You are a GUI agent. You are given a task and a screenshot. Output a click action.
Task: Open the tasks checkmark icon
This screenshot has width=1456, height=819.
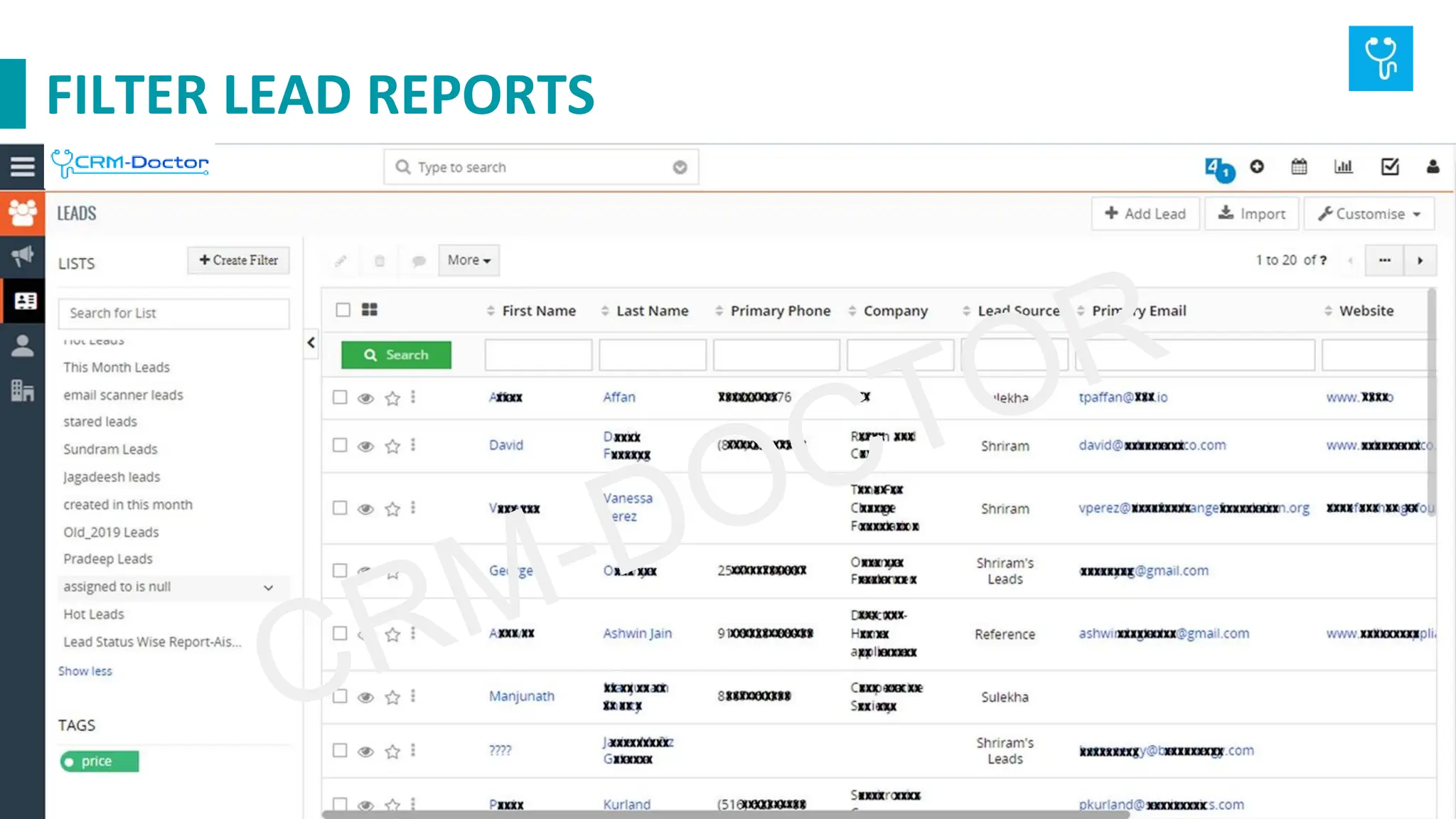coord(1390,166)
